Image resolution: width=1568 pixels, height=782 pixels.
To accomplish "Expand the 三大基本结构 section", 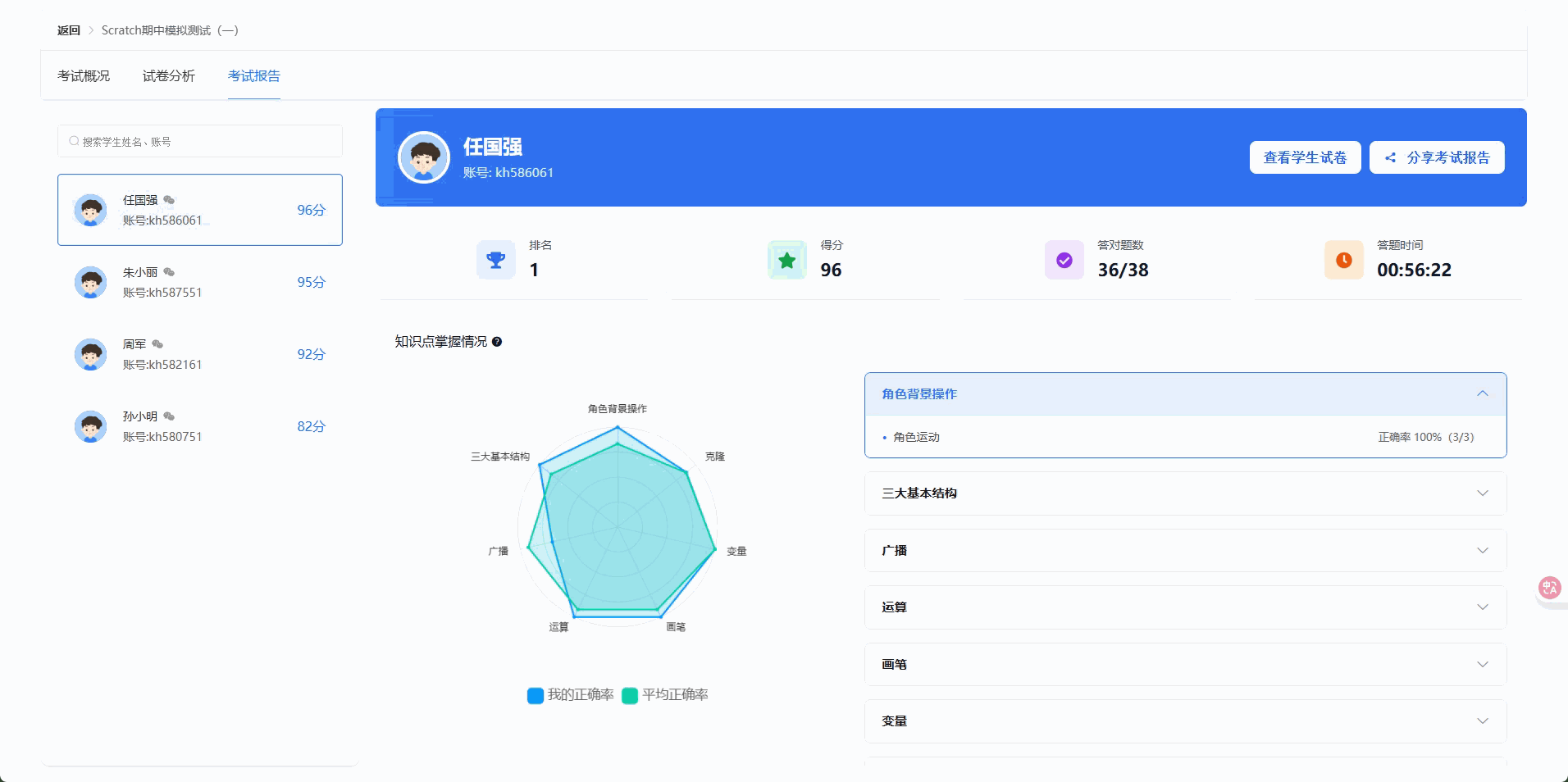I will click(x=1186, y=493).
